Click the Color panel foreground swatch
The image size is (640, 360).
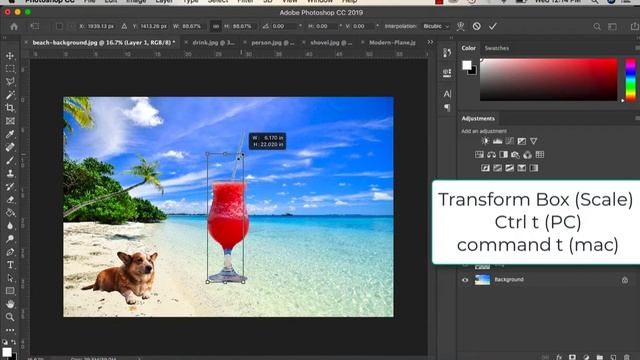point(467,65)
